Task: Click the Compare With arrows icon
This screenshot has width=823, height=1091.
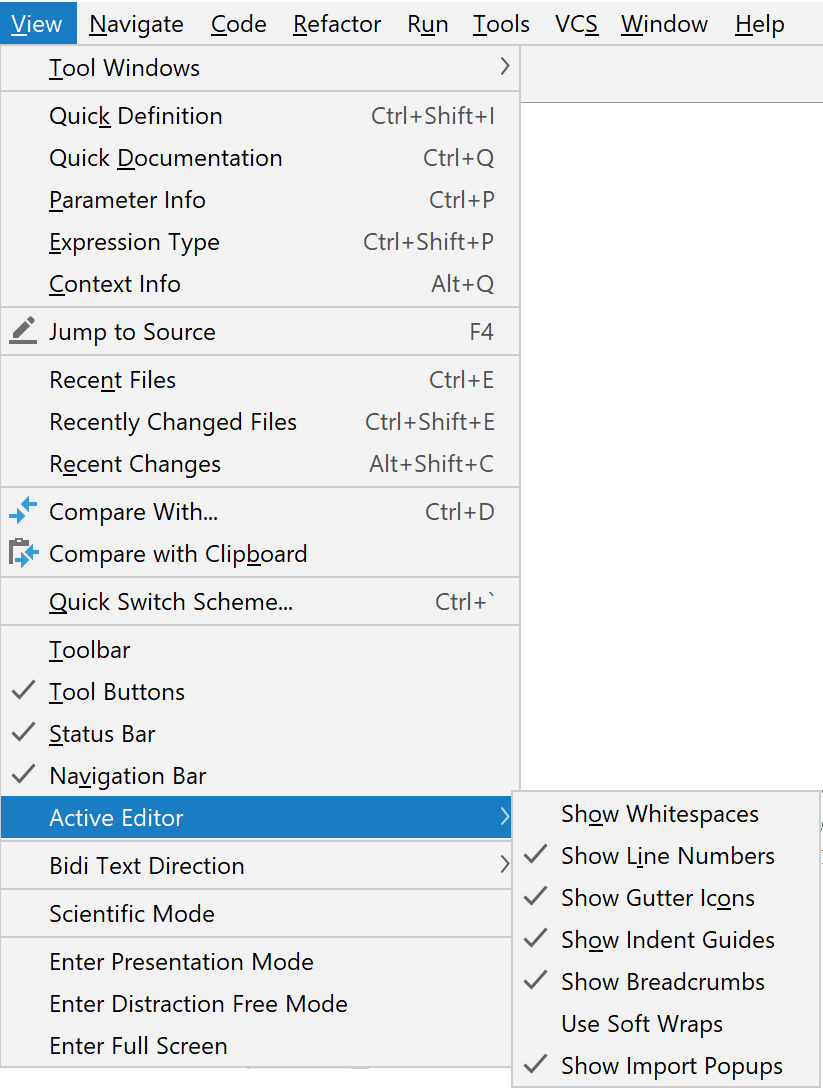Action: click(x=23, y=511)
